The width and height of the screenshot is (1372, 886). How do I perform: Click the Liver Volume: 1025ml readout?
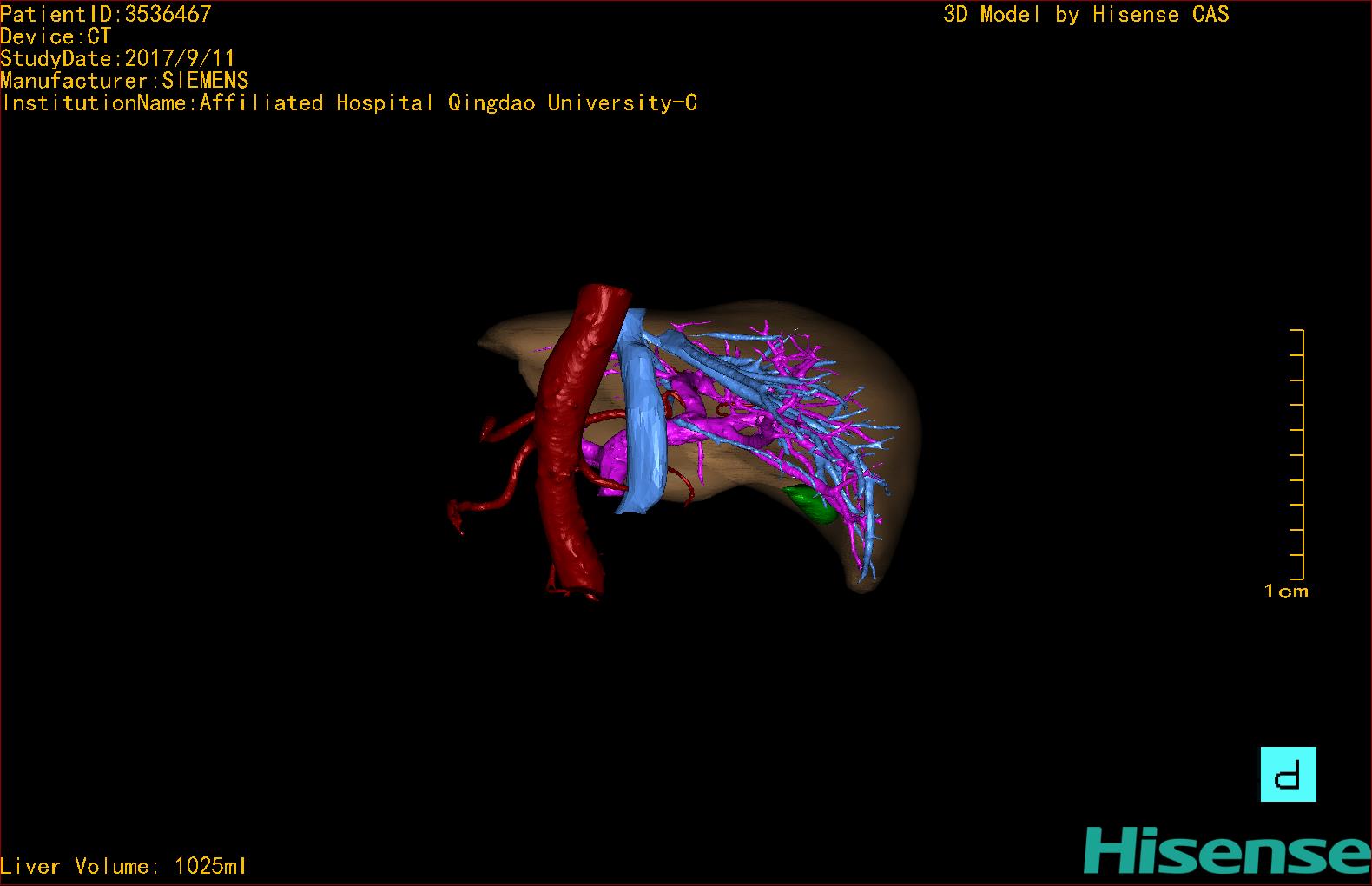coord(123,866)
